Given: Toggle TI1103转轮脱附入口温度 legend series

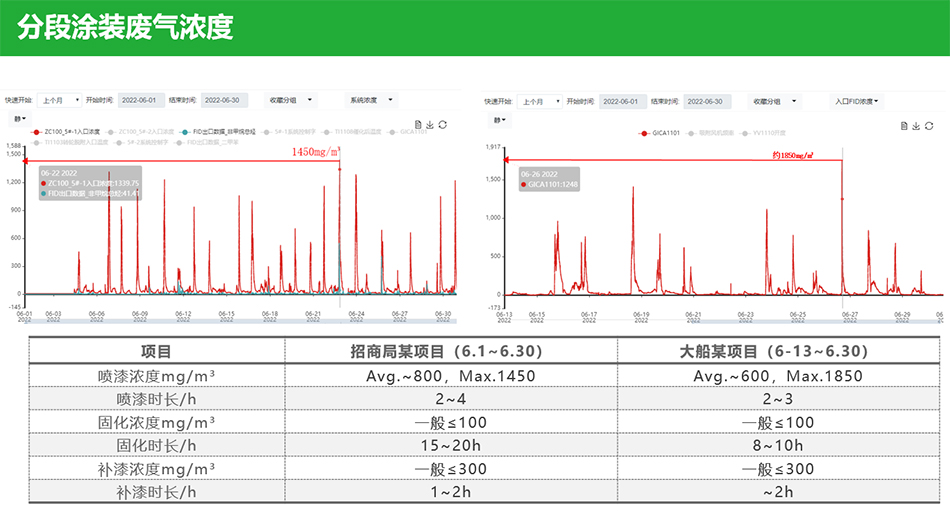Looking at the screenshot, I should (70, 142).
